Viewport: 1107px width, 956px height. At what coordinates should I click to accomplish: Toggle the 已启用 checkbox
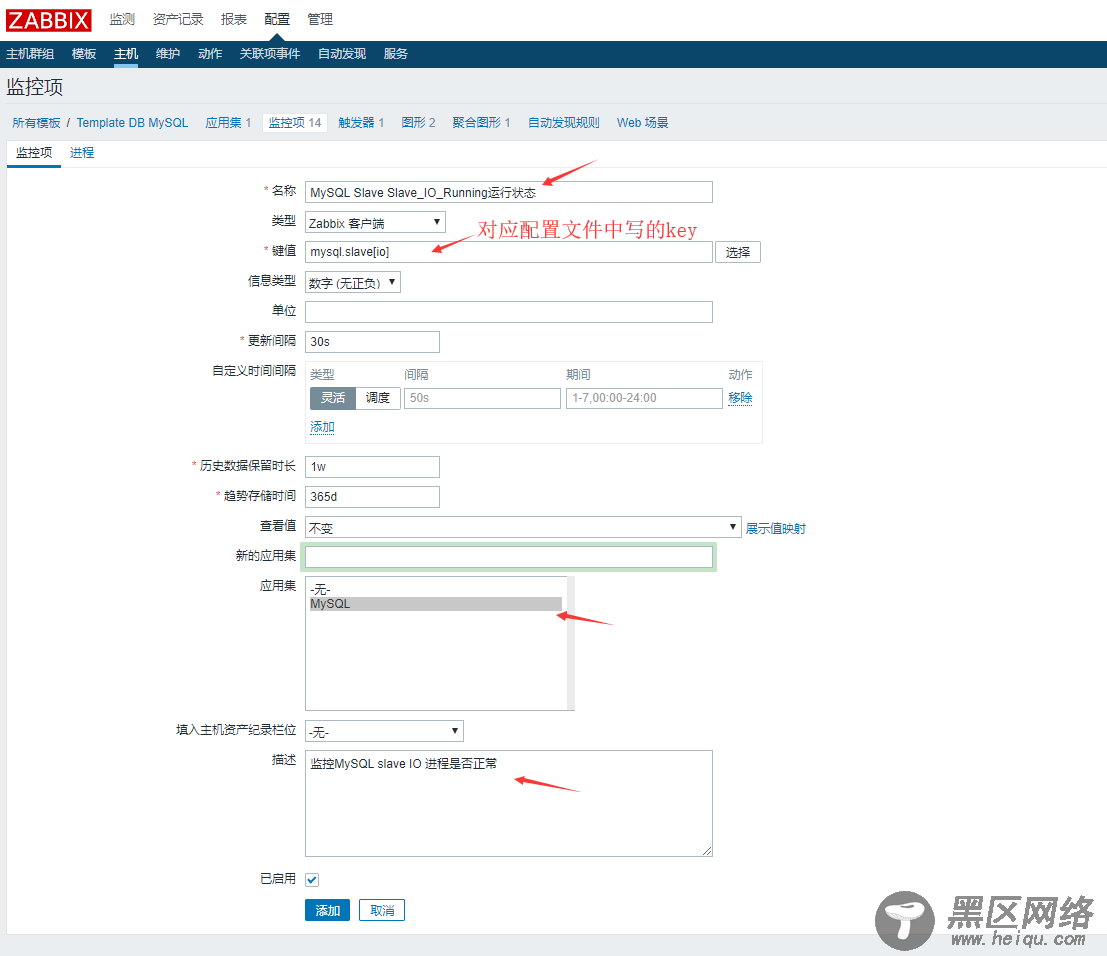tap(312, 880)
